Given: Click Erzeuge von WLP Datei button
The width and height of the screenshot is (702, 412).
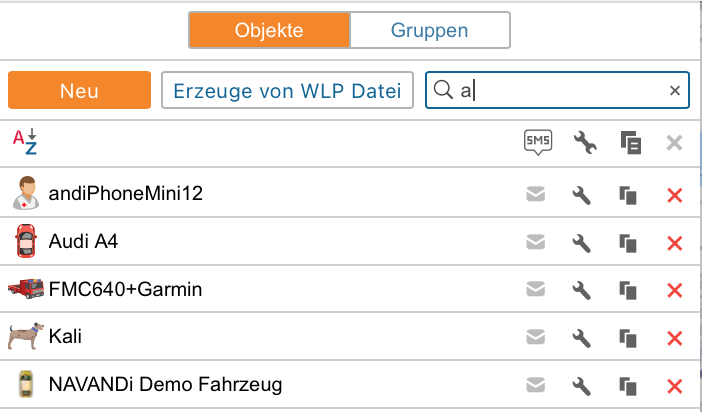Looking at the screenshot, I should 288,90.
